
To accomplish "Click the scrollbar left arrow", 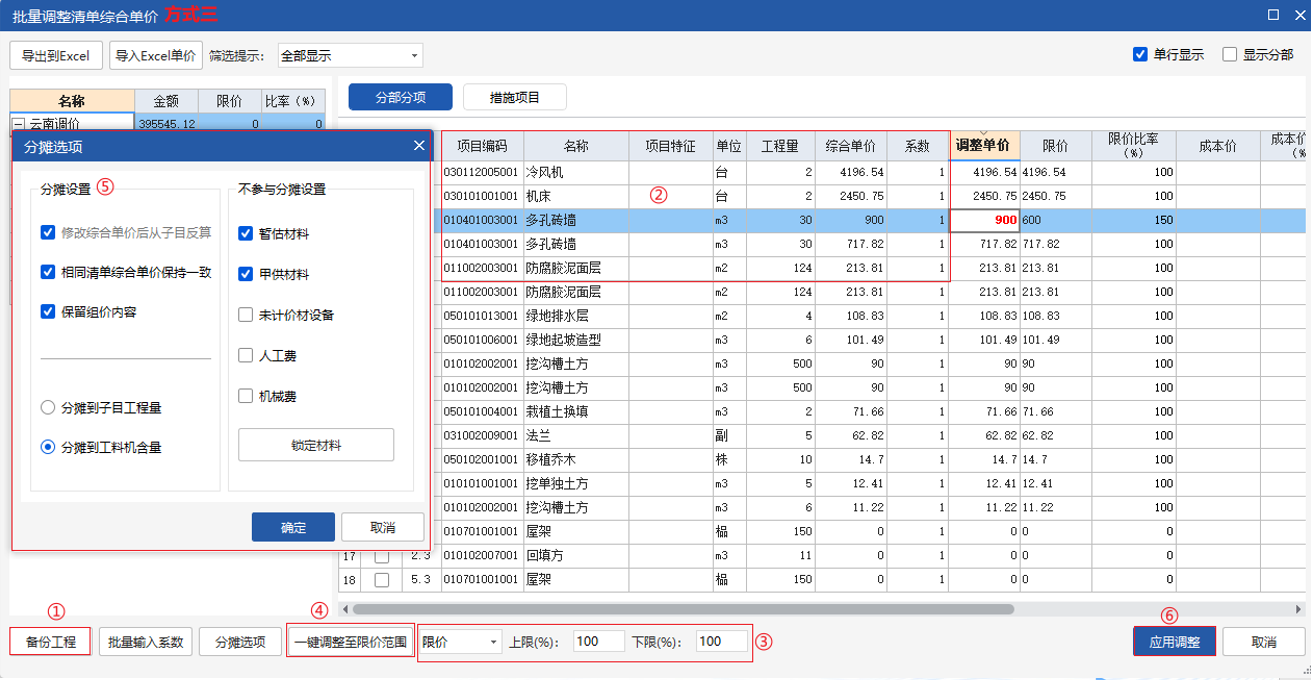I will click(x=345, y=608).
